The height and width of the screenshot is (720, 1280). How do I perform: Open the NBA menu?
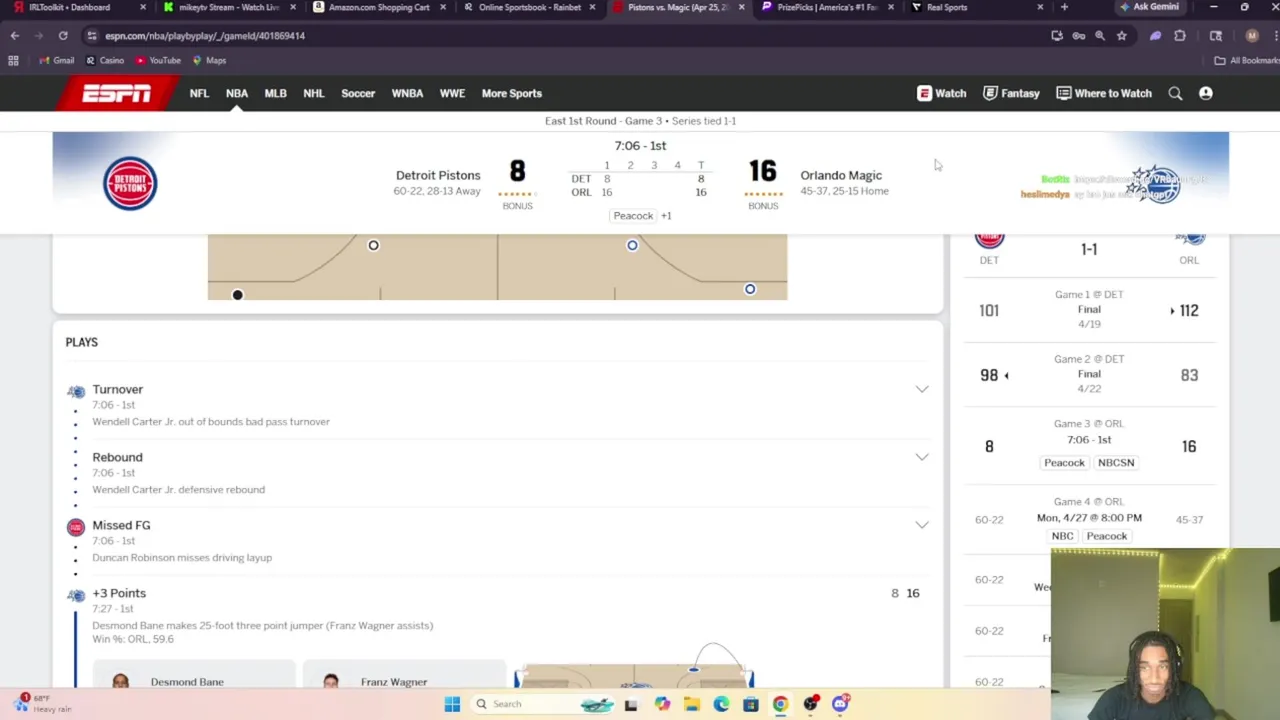click(x=237, y=93)
